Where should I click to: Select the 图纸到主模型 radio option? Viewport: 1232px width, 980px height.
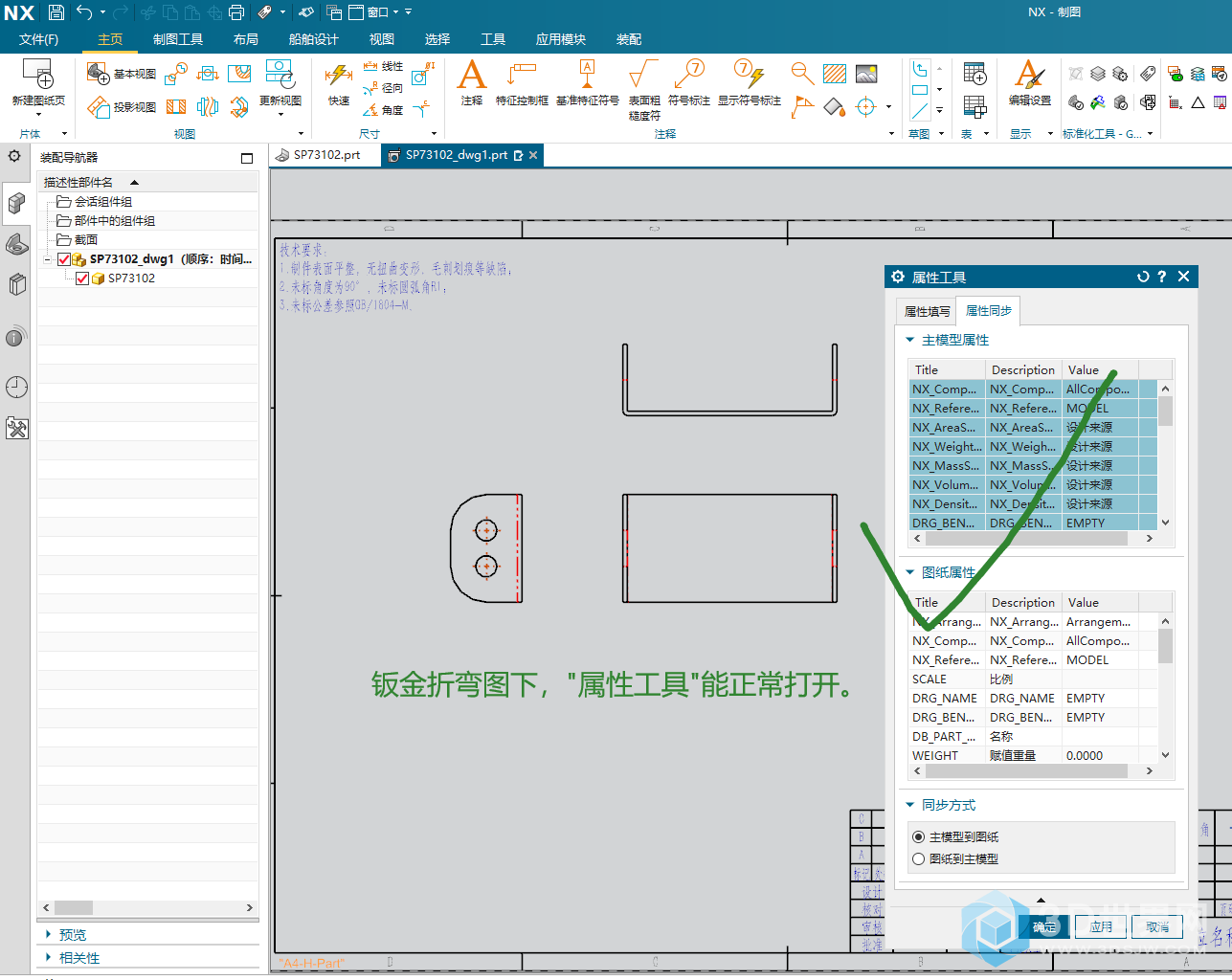pyautogui.click(x=955, y=858)
